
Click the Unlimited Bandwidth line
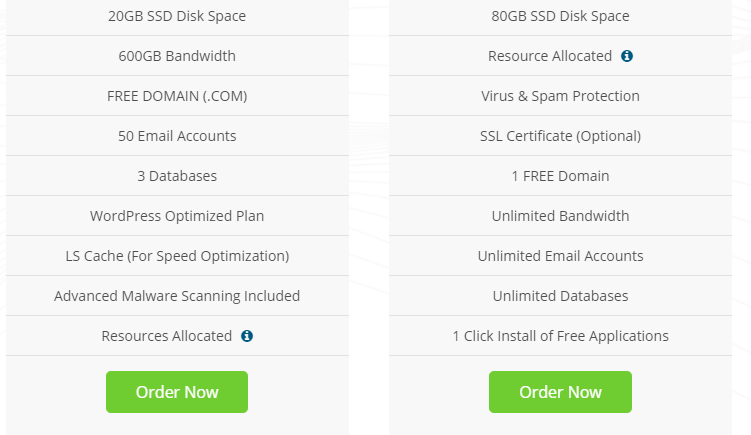pos(560,216)
